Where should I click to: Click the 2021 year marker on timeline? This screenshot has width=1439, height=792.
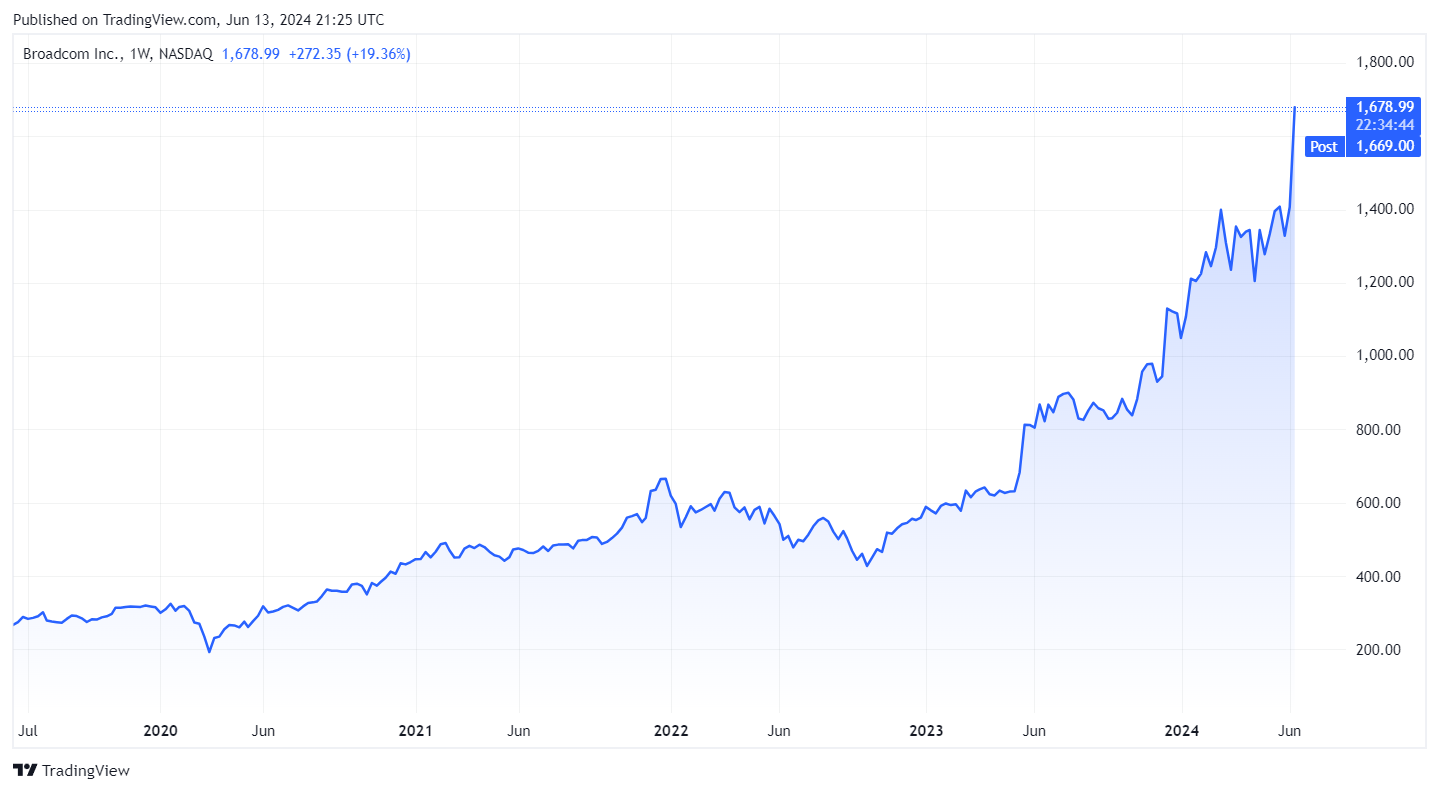[x=415, y=731]
